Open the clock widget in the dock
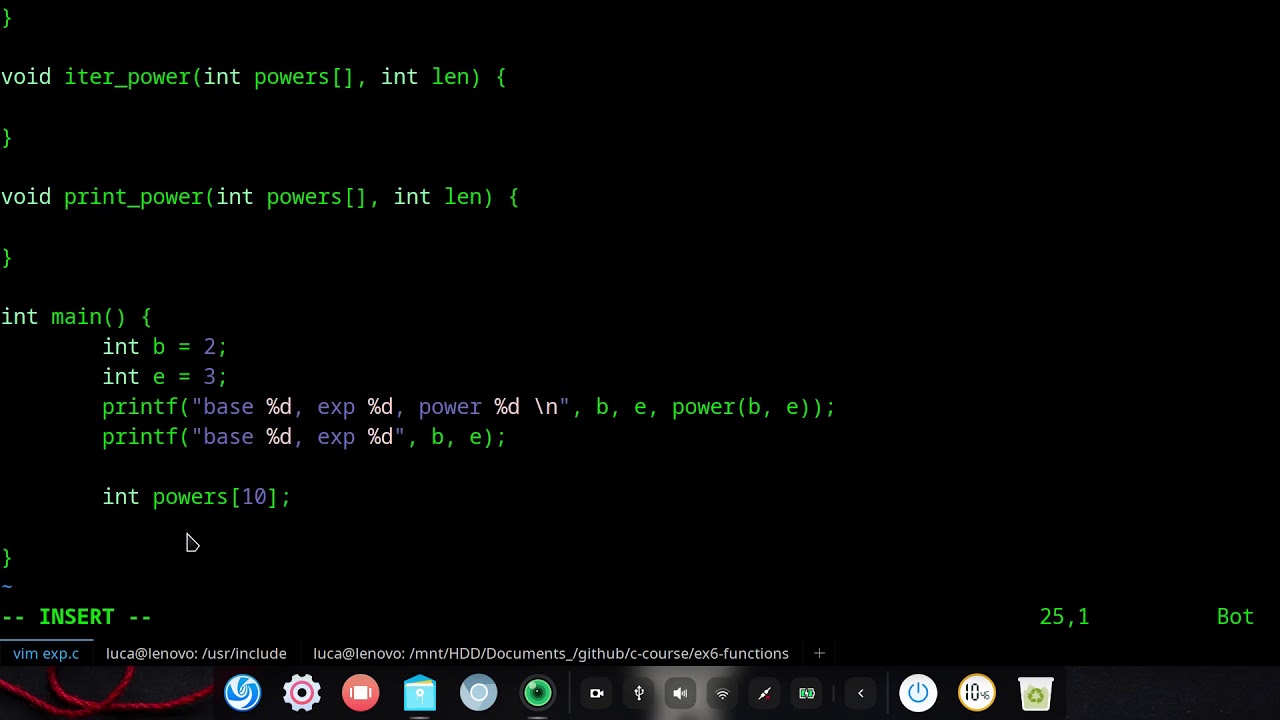The width and height of the screenshot is (1280, 720). tap(977, 693)
